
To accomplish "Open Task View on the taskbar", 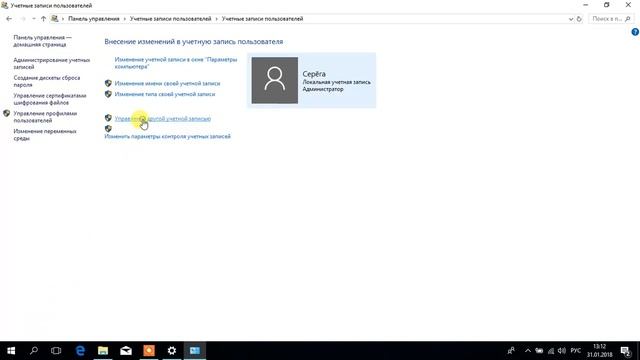I will coord(56,351).
